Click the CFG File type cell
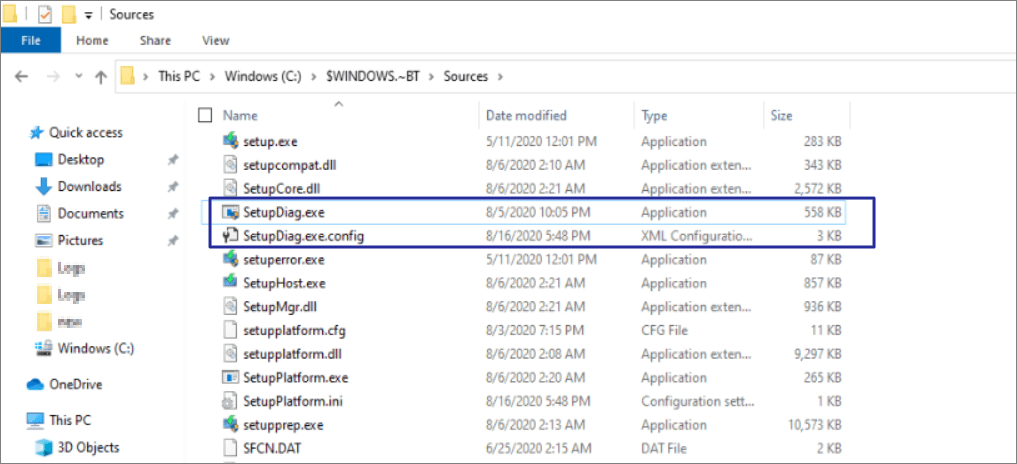The image size is (1017, 464). (x=667, y=330)
